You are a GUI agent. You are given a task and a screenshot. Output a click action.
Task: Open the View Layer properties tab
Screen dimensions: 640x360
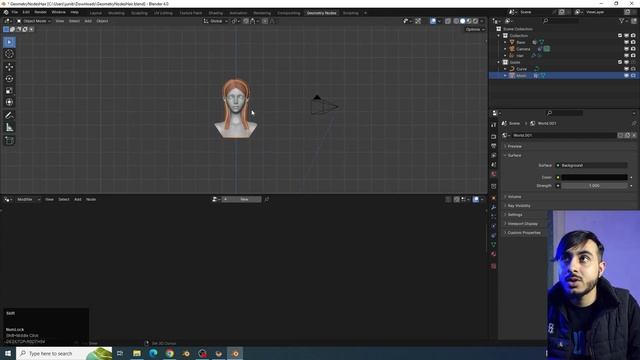point(493,155)
